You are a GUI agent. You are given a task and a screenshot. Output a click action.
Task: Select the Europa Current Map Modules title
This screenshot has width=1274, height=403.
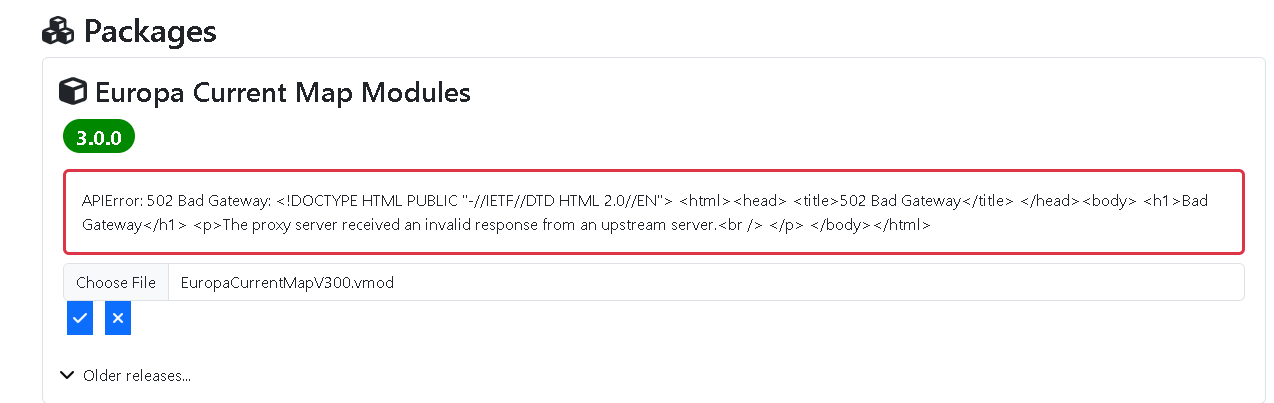point(282,93)
